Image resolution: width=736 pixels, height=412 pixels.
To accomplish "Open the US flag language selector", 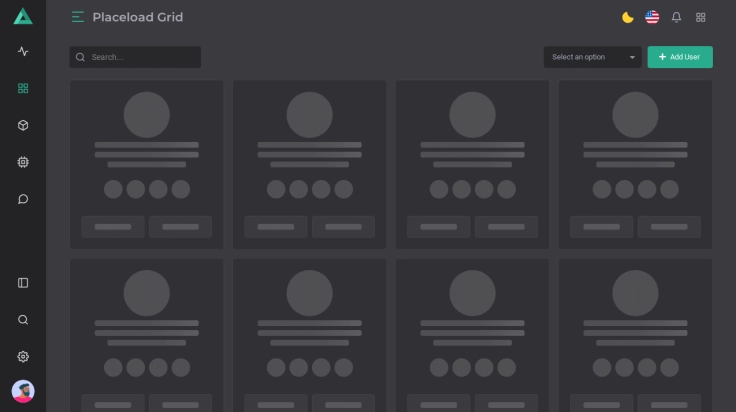I will 652,17.
